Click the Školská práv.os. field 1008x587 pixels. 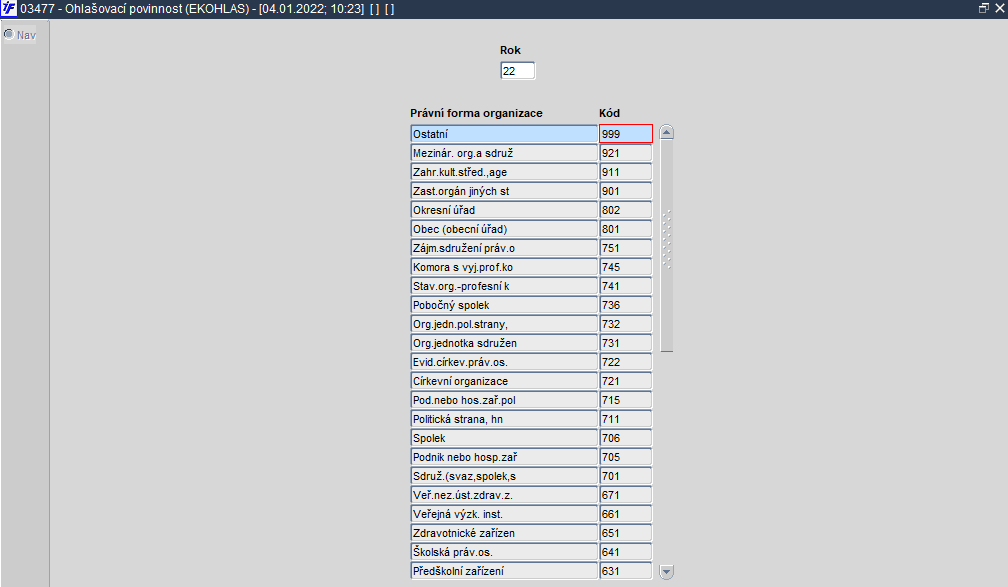point(504,552)
